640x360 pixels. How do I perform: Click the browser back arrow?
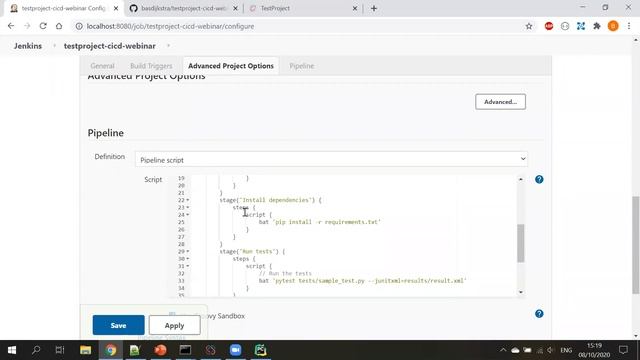[11, 26]
